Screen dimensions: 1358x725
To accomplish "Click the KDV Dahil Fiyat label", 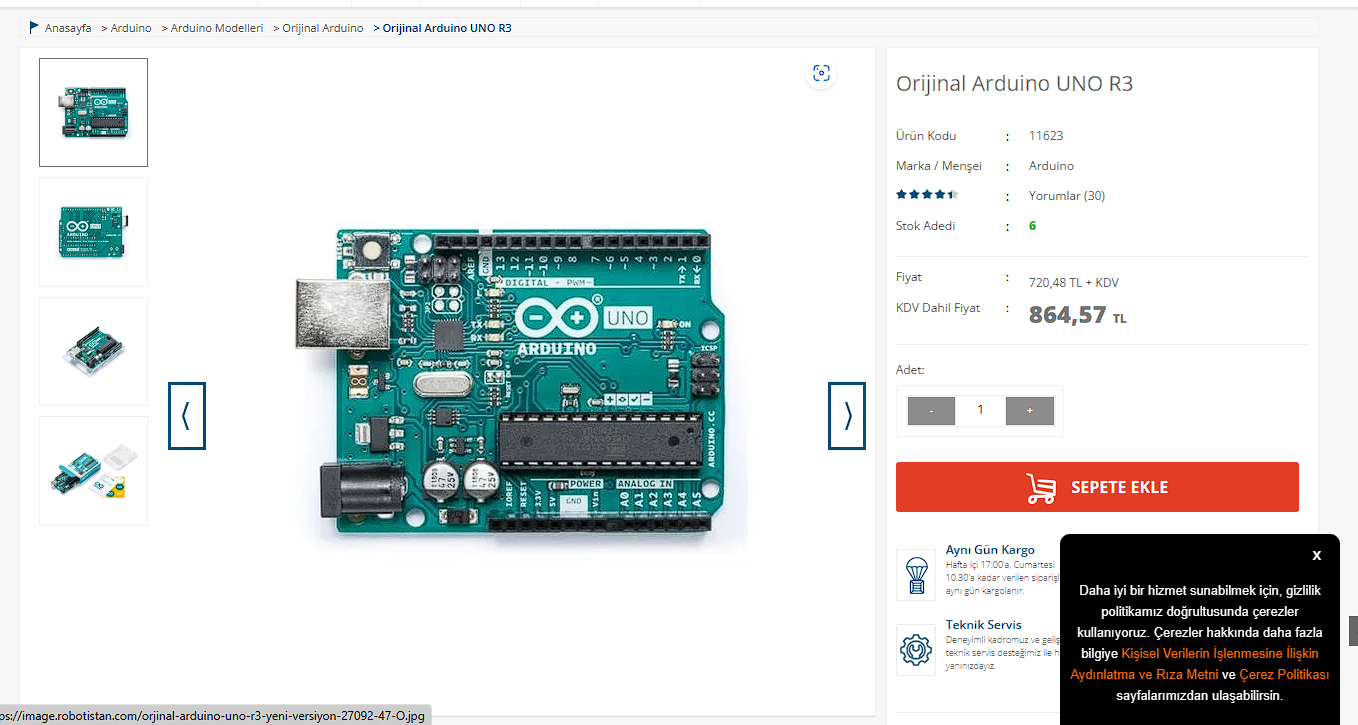I will (x=938, y=308).
